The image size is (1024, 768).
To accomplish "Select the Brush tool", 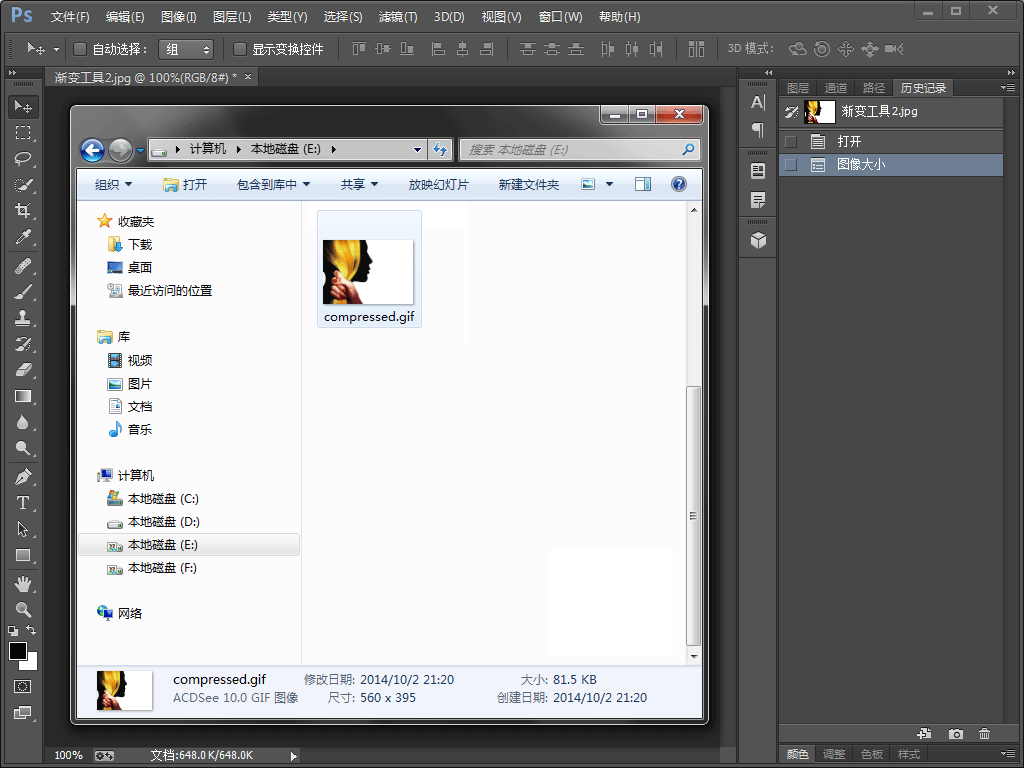I will tap(23, 292).
